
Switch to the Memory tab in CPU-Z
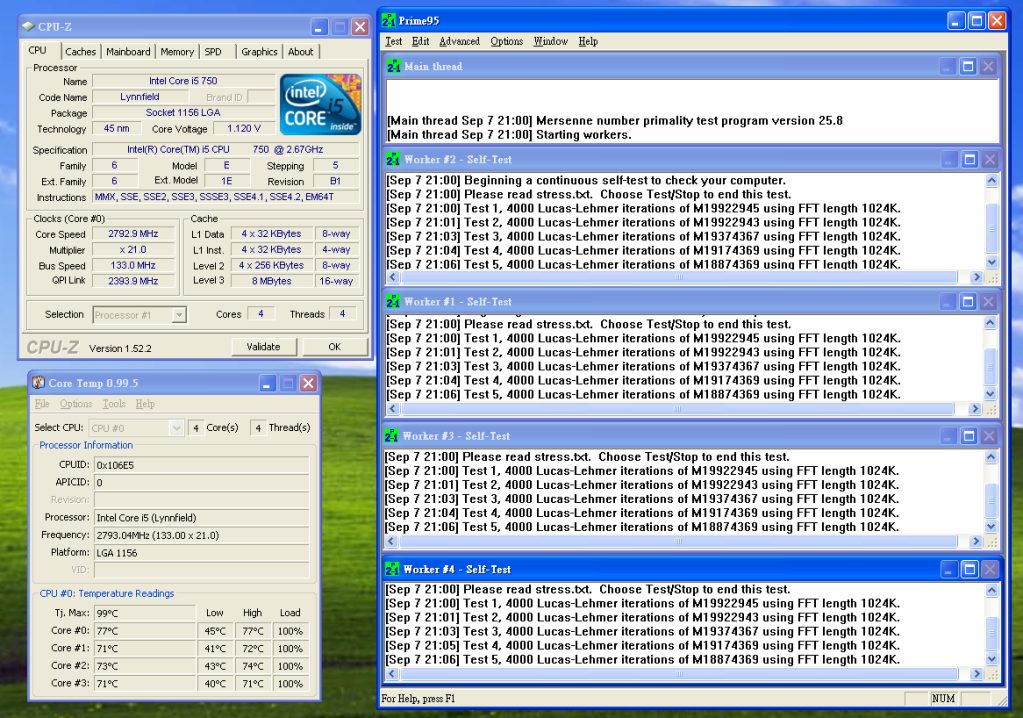(177, 52)
